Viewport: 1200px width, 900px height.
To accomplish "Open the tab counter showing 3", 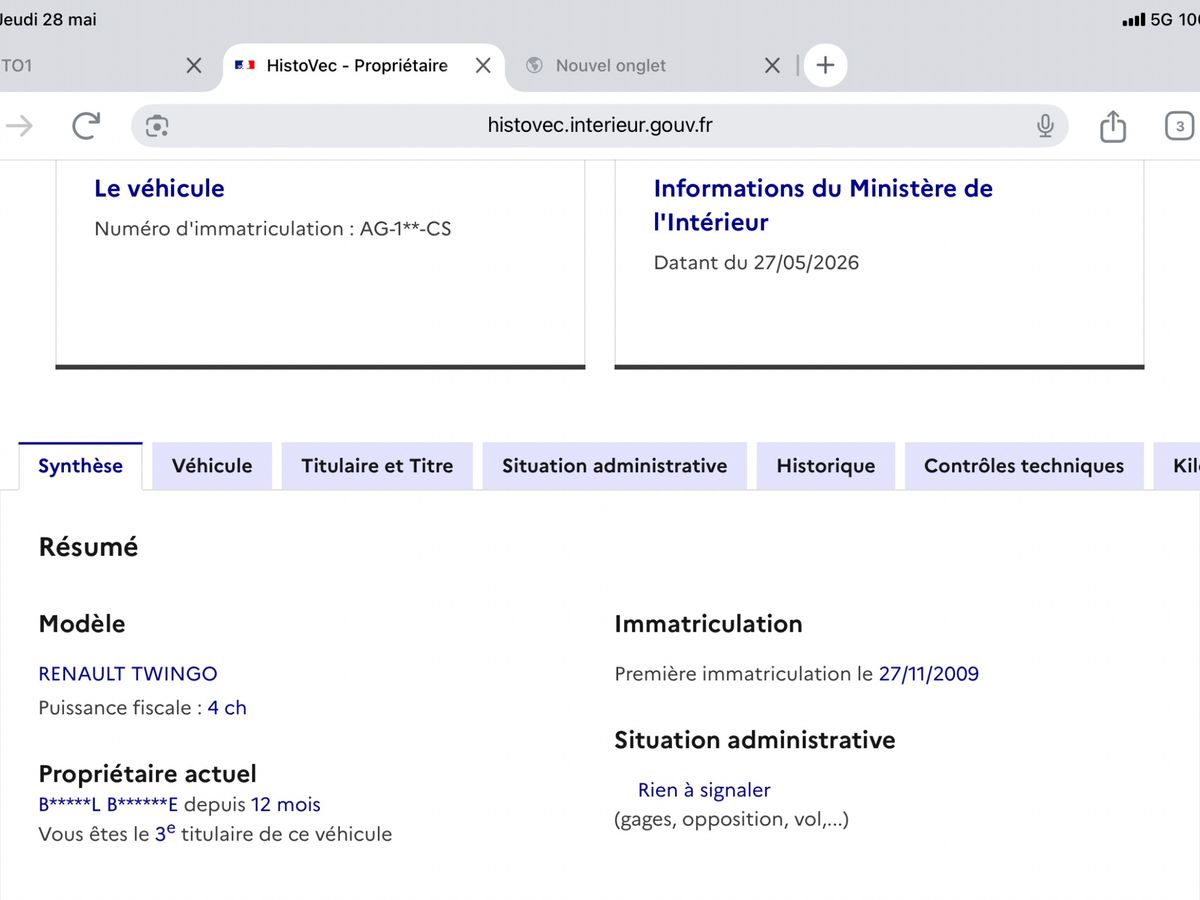I will point(1180,126).
